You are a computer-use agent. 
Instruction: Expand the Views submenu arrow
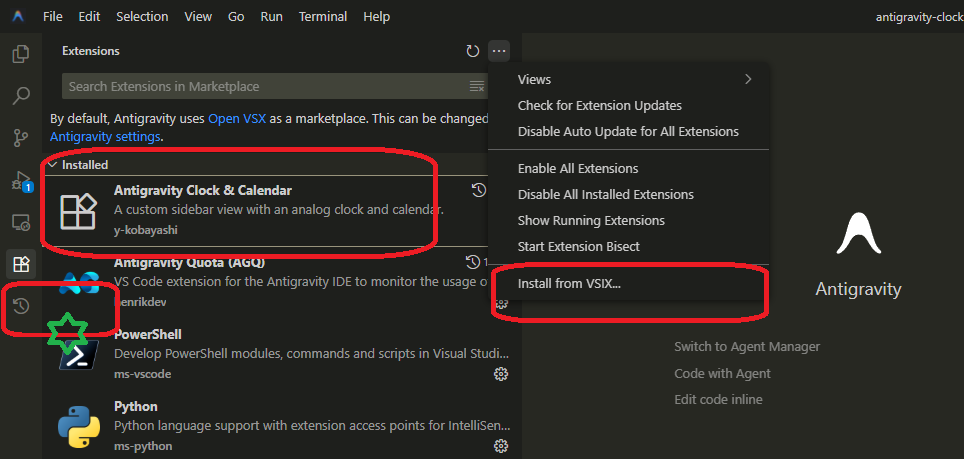(748, 79)
